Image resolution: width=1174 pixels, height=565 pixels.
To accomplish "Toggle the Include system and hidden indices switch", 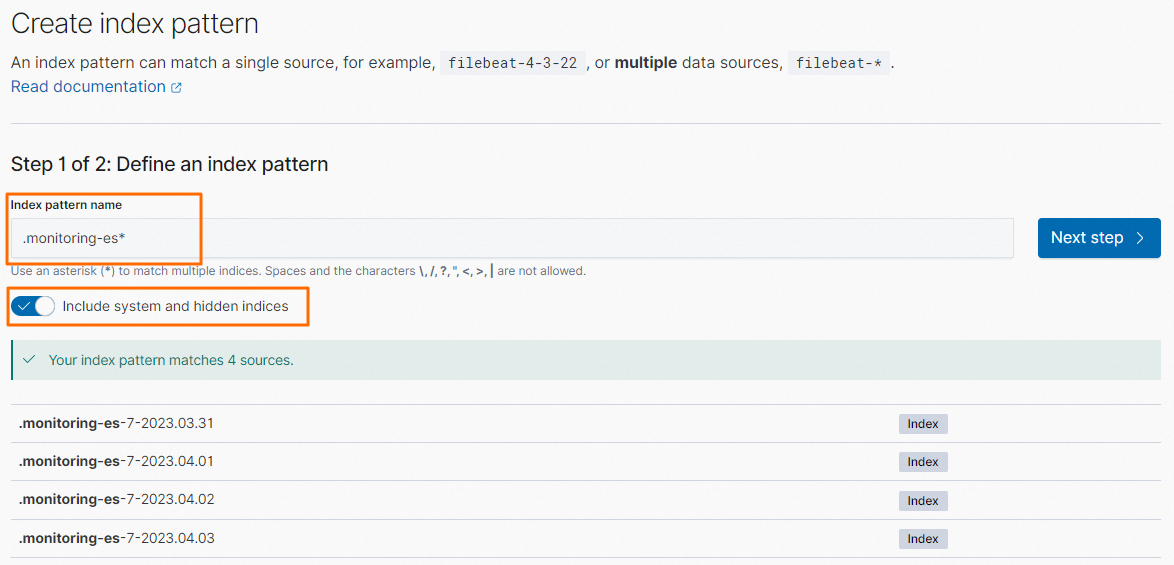I will point(34,307).
